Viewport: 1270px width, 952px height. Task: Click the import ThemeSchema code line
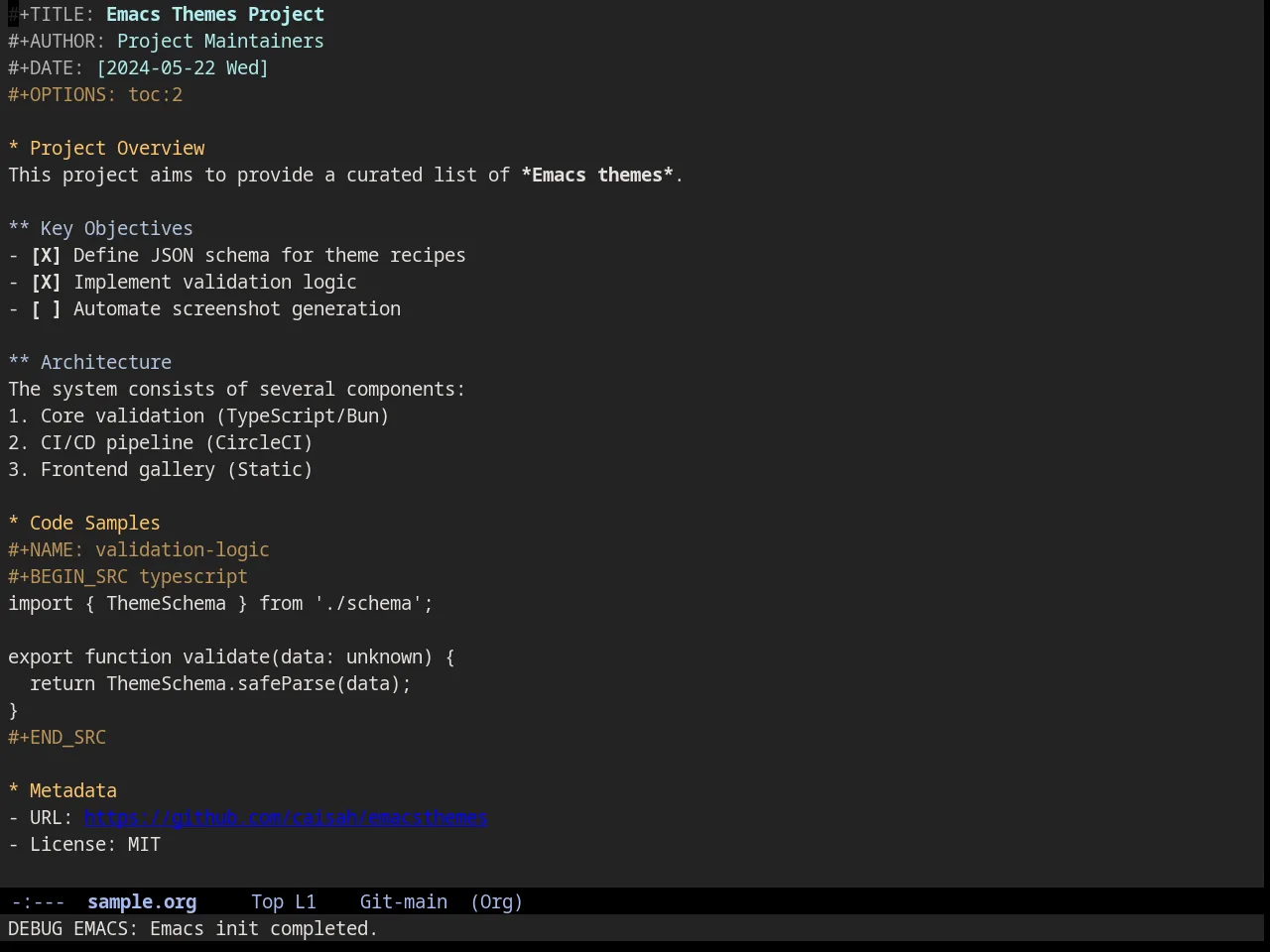pyautogui.click(x=220, y=604)
